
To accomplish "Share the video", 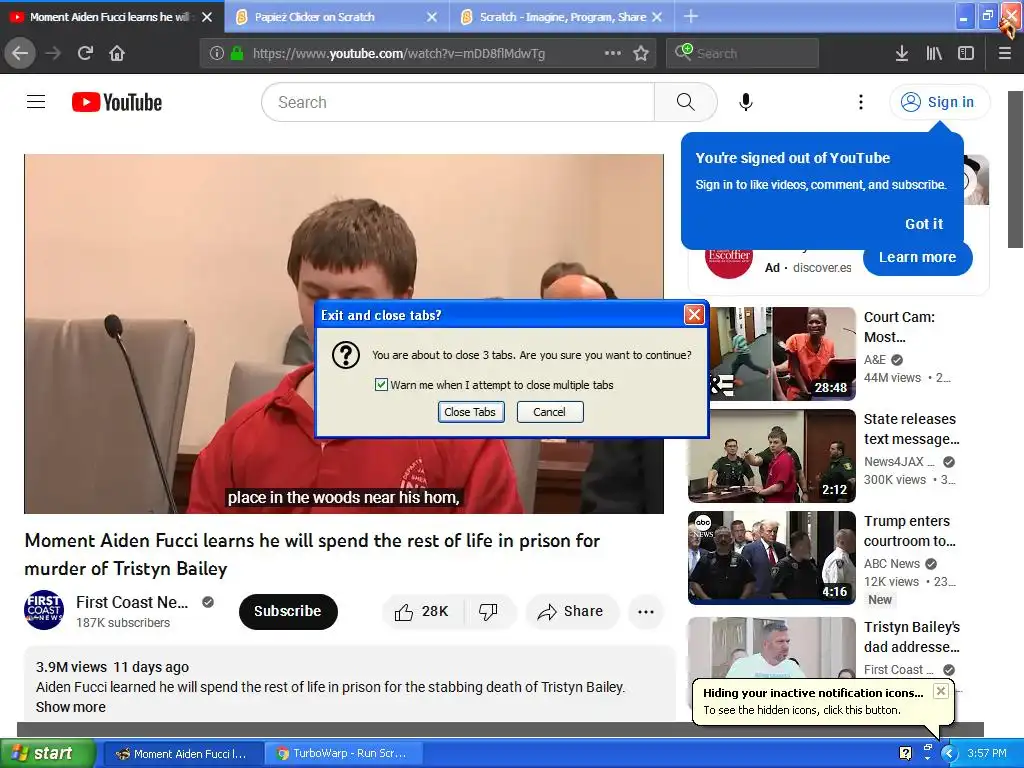I will pyautogui.click(x=571, y=612).
